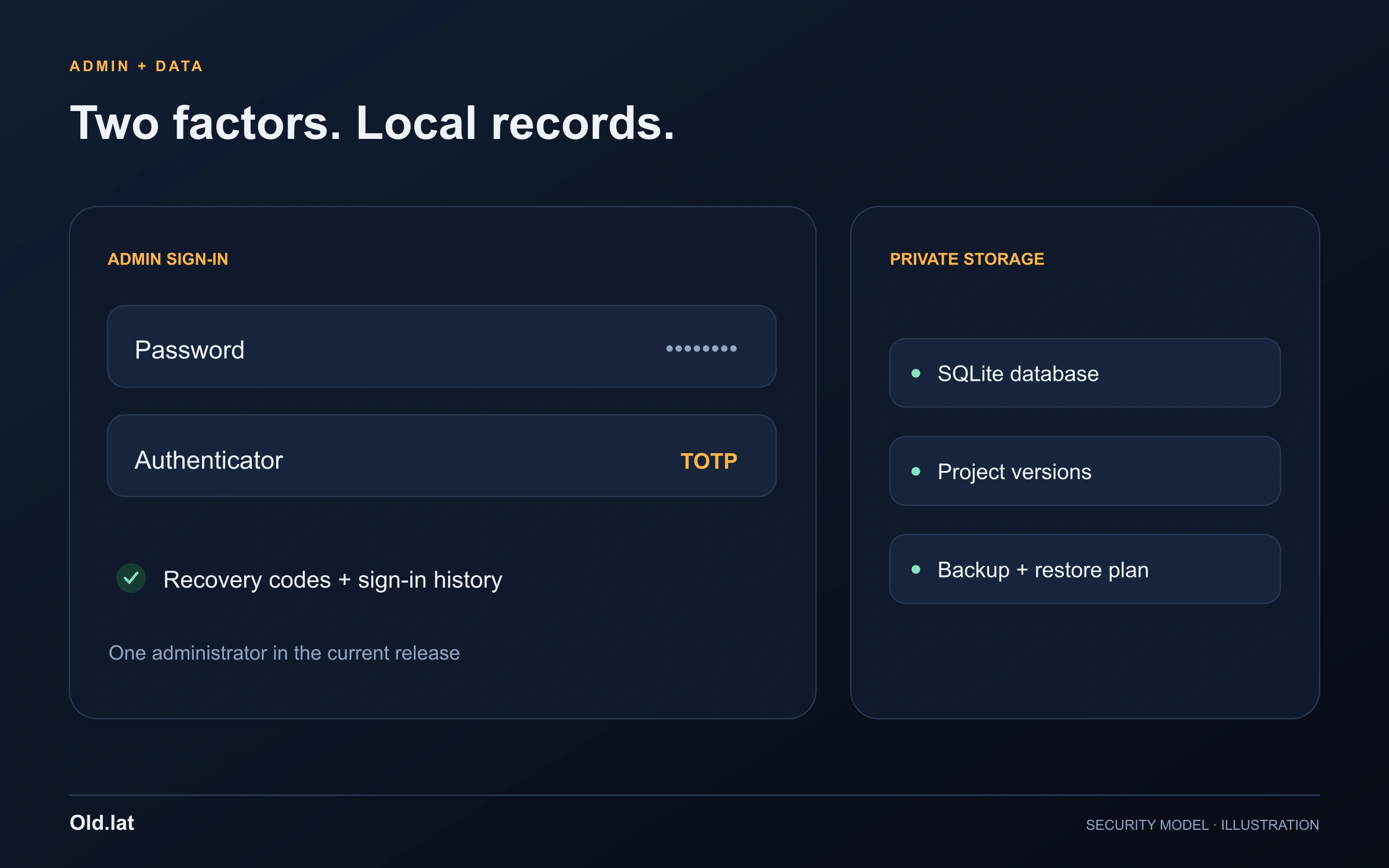Click the ADMIN + DATA label
Viewport: 1389px width, 868px height.
coord(137,66)
